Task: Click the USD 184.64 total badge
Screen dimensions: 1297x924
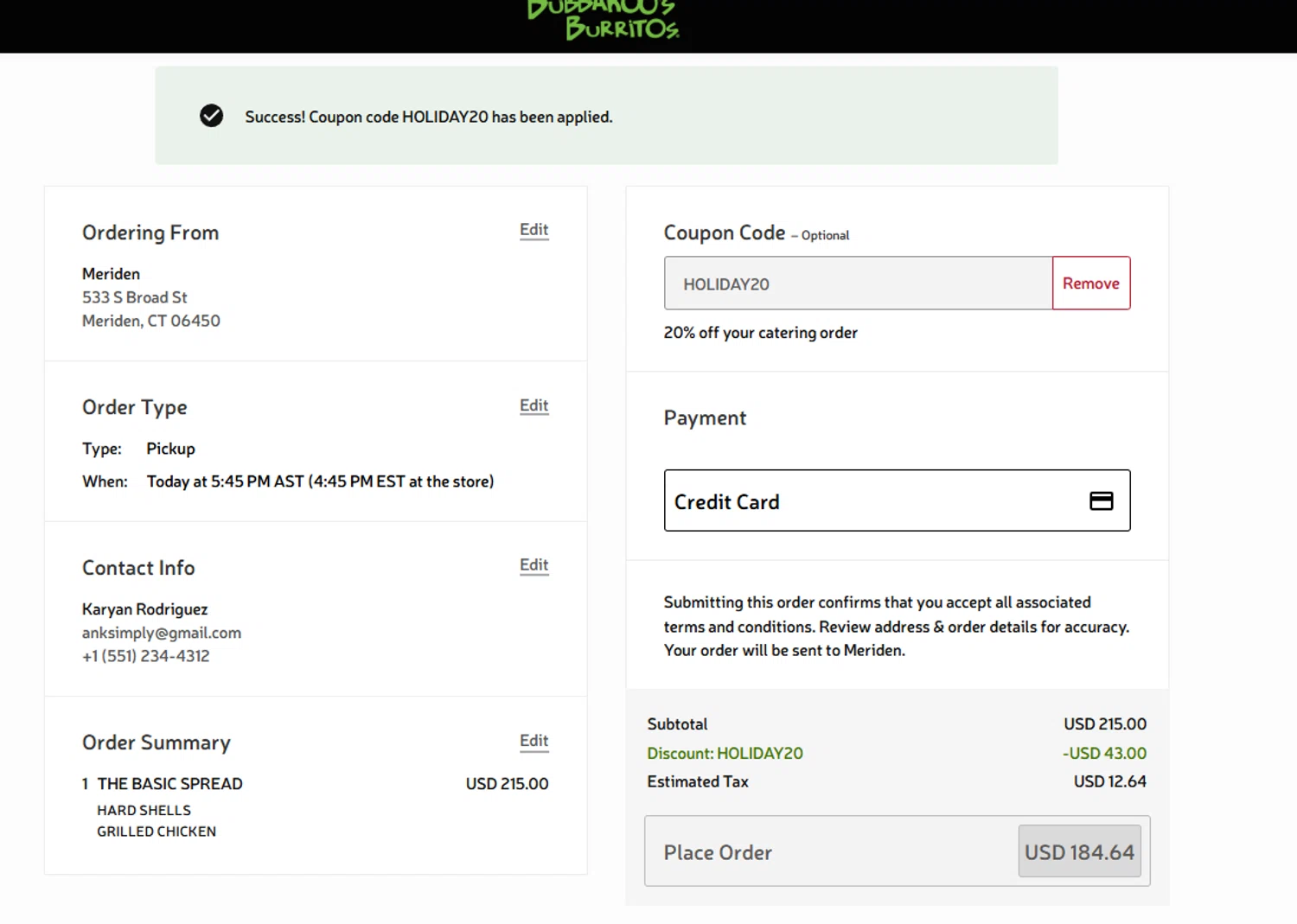Action: (1079, 851)
